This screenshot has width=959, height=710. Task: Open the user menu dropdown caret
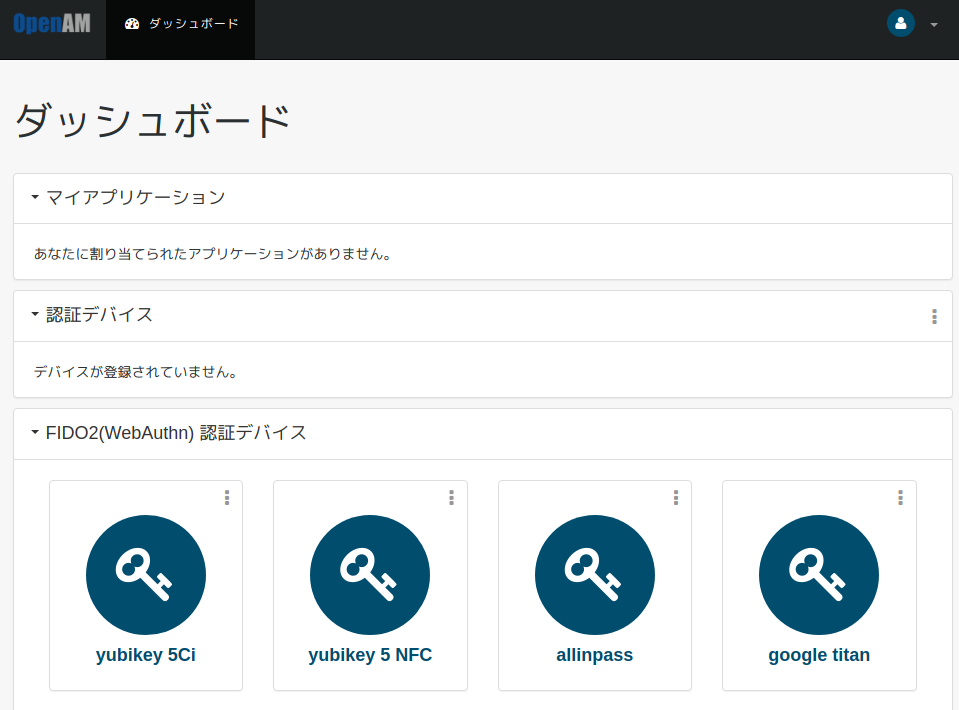934,25
